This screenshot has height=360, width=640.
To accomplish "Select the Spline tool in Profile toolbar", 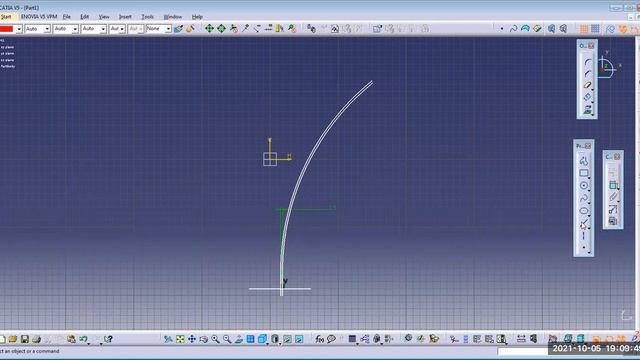I will click(584, 198).
